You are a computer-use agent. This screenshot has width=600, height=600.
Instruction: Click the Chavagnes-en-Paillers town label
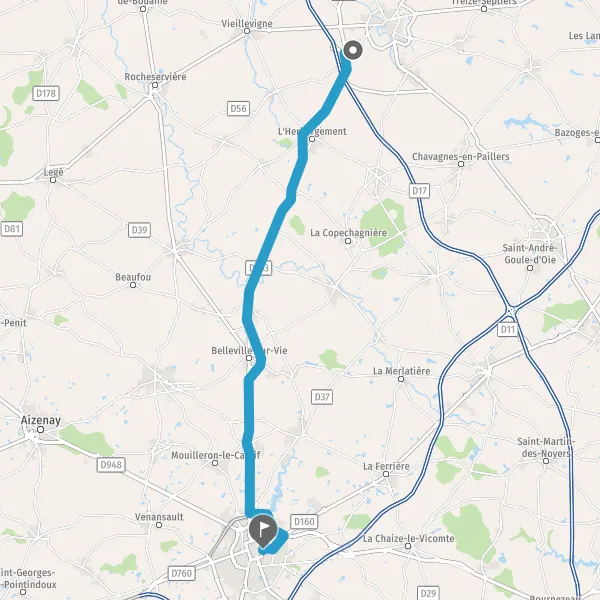click(x=461, y=157)
